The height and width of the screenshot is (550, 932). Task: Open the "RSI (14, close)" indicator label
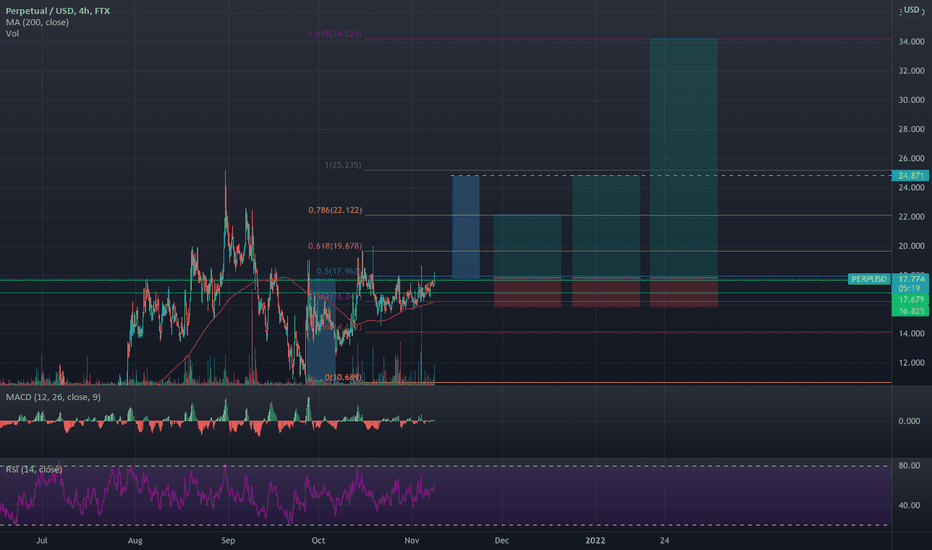point(33,469)
